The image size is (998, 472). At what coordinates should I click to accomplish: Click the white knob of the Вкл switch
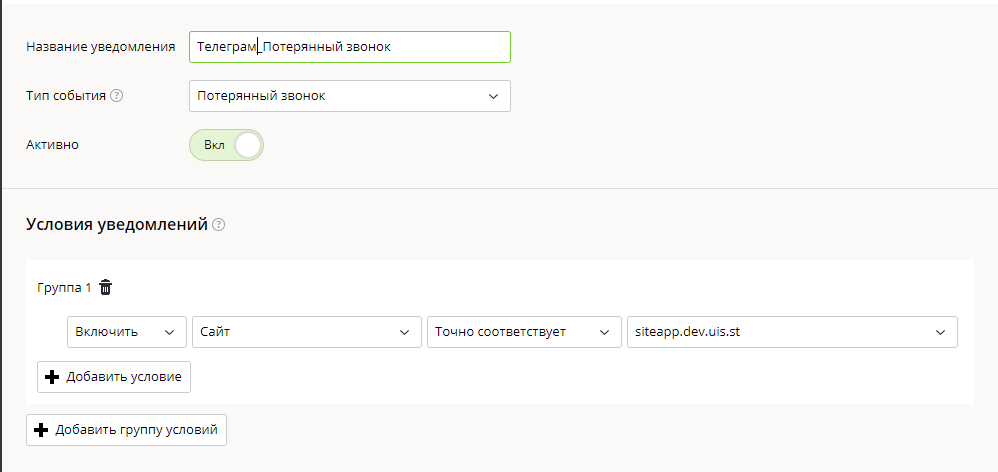click(x=248, y=145)
